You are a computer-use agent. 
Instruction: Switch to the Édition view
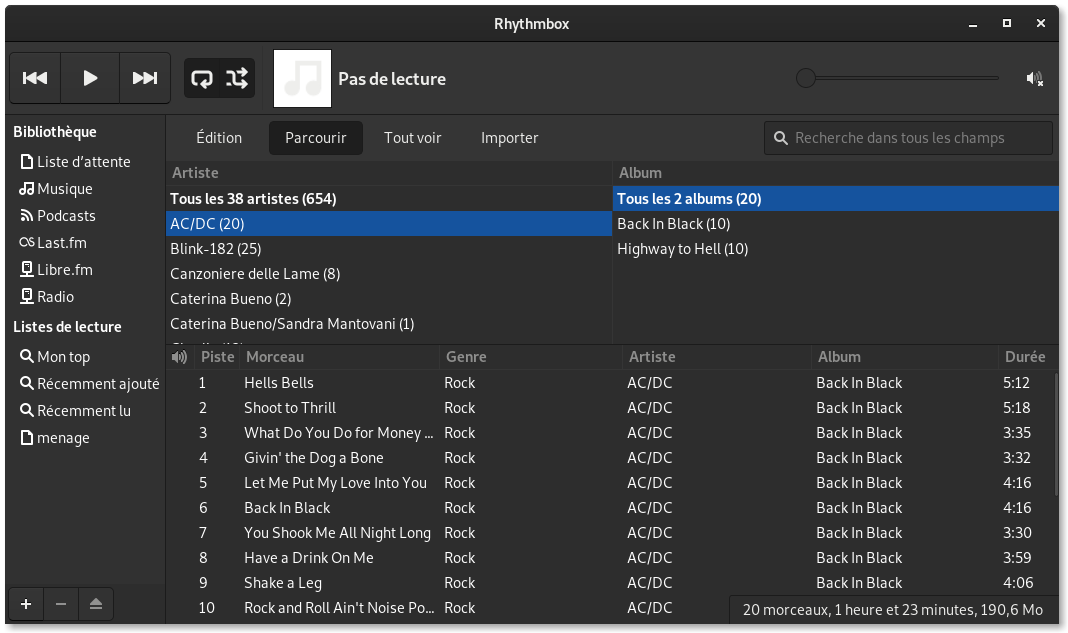point(219,137)
